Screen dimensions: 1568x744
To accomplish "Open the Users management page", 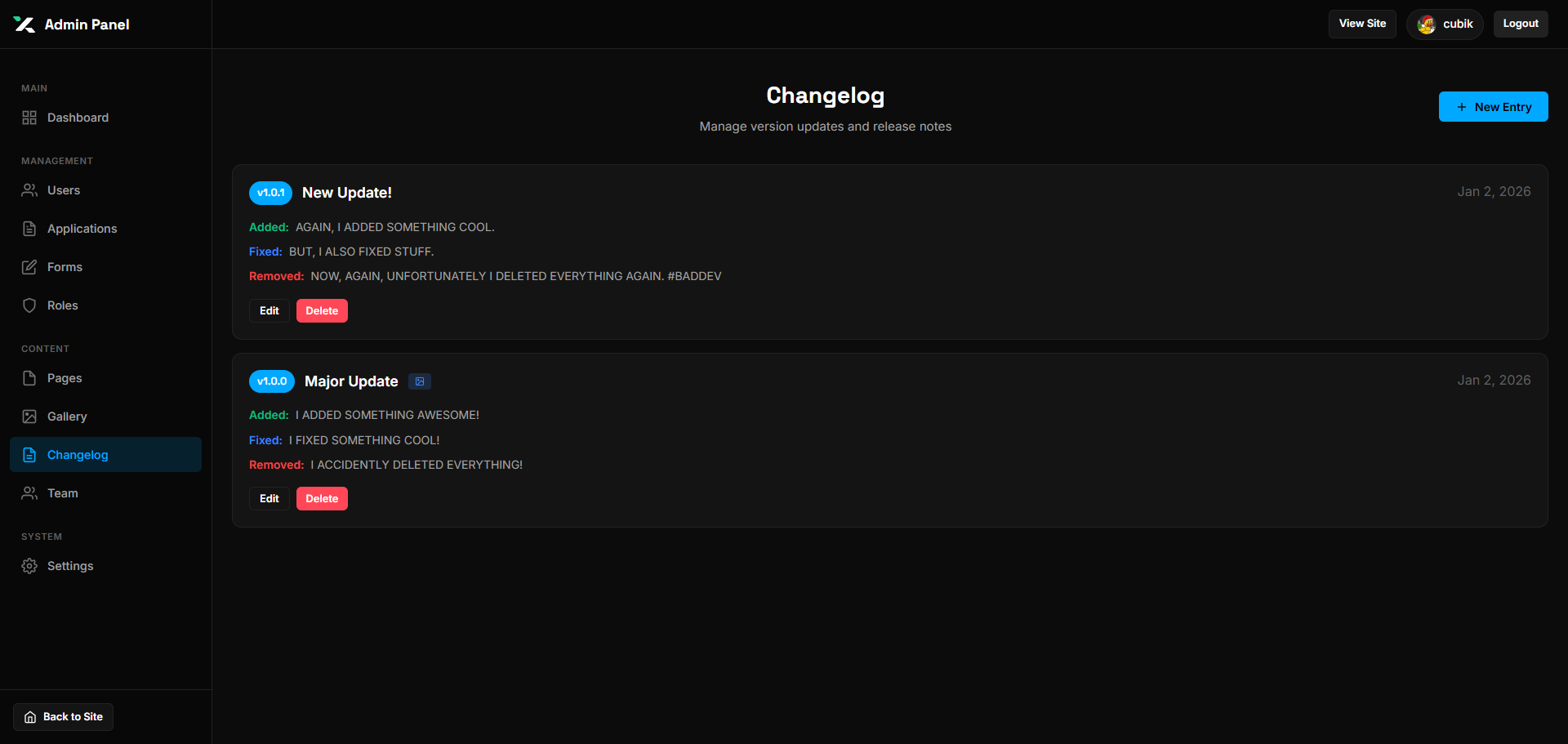I will [106, 190].
